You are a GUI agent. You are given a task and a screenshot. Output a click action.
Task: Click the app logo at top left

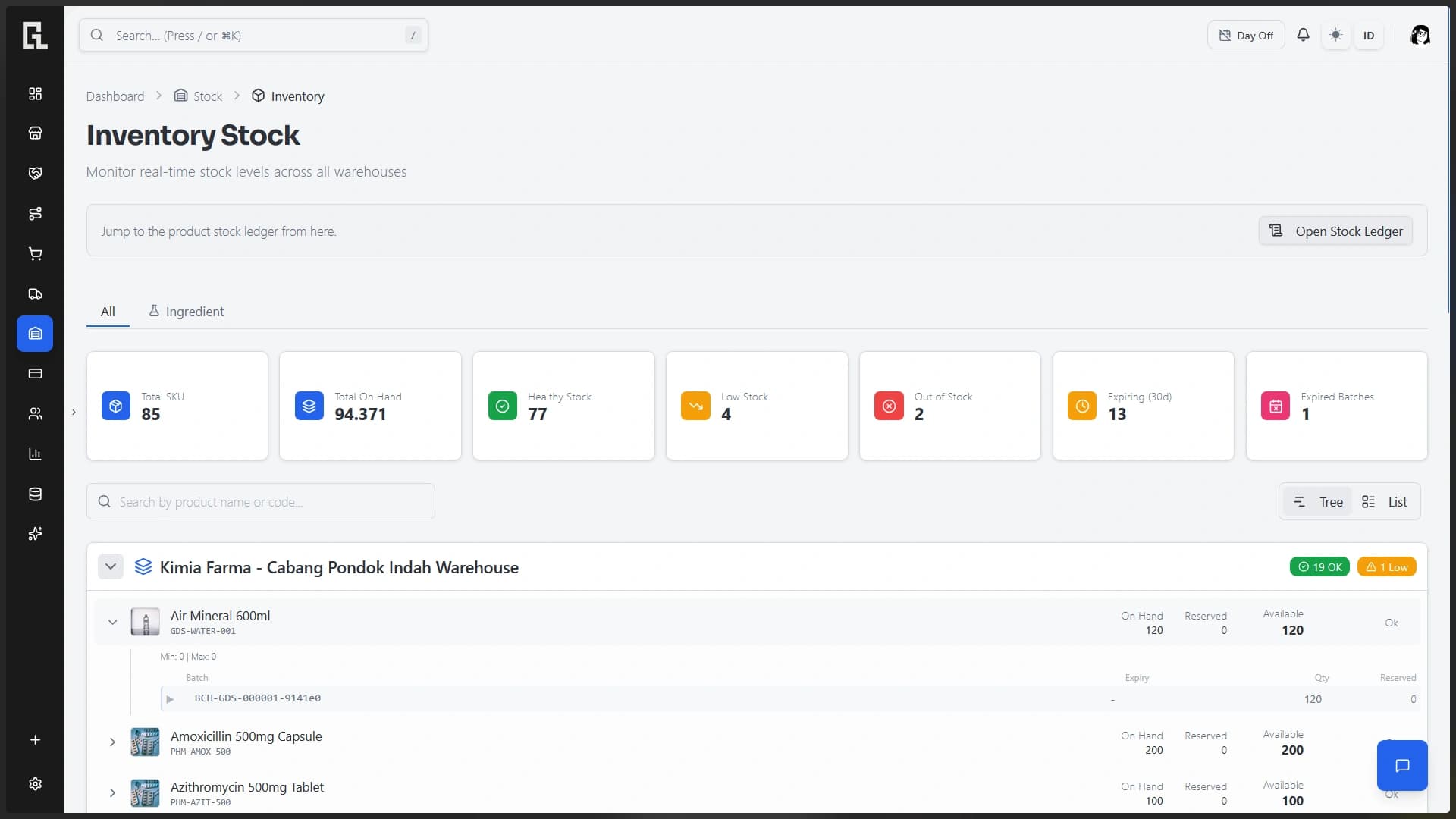(x=35, y=35)
